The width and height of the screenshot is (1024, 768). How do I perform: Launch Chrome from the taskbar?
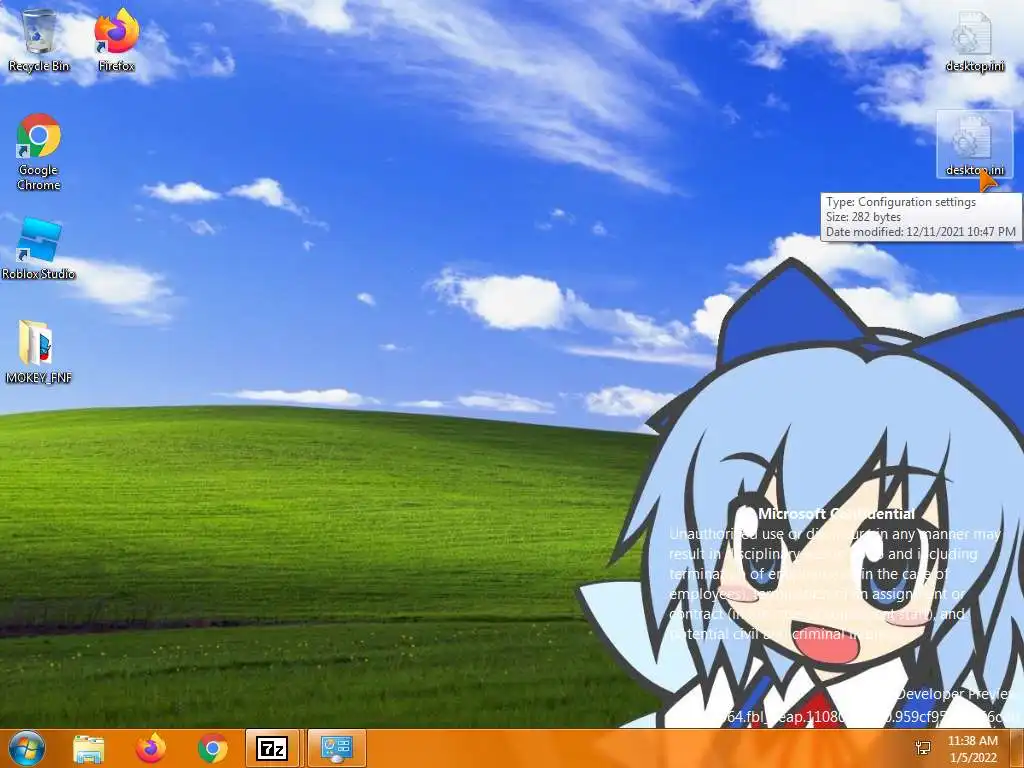coord(212,748)
